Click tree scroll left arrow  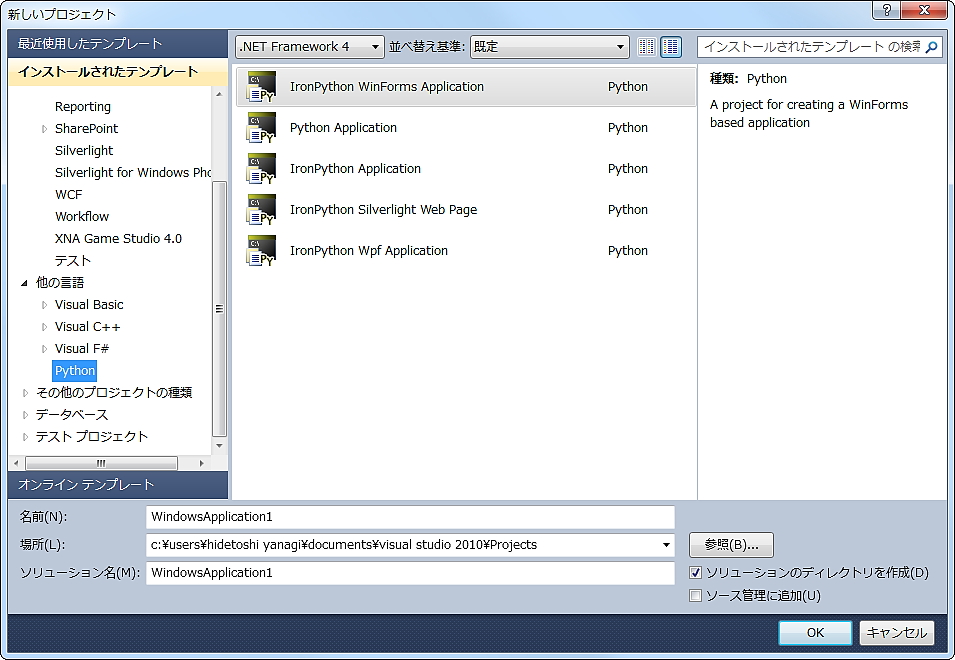[16, 463]
